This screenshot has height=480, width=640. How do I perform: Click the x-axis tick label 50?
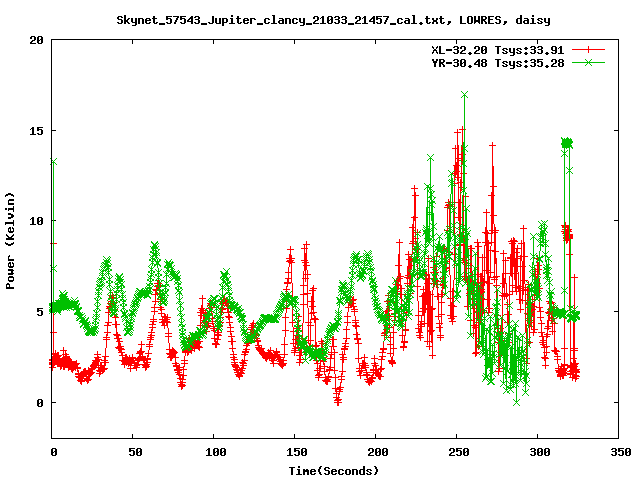click(x=135, y=452)
